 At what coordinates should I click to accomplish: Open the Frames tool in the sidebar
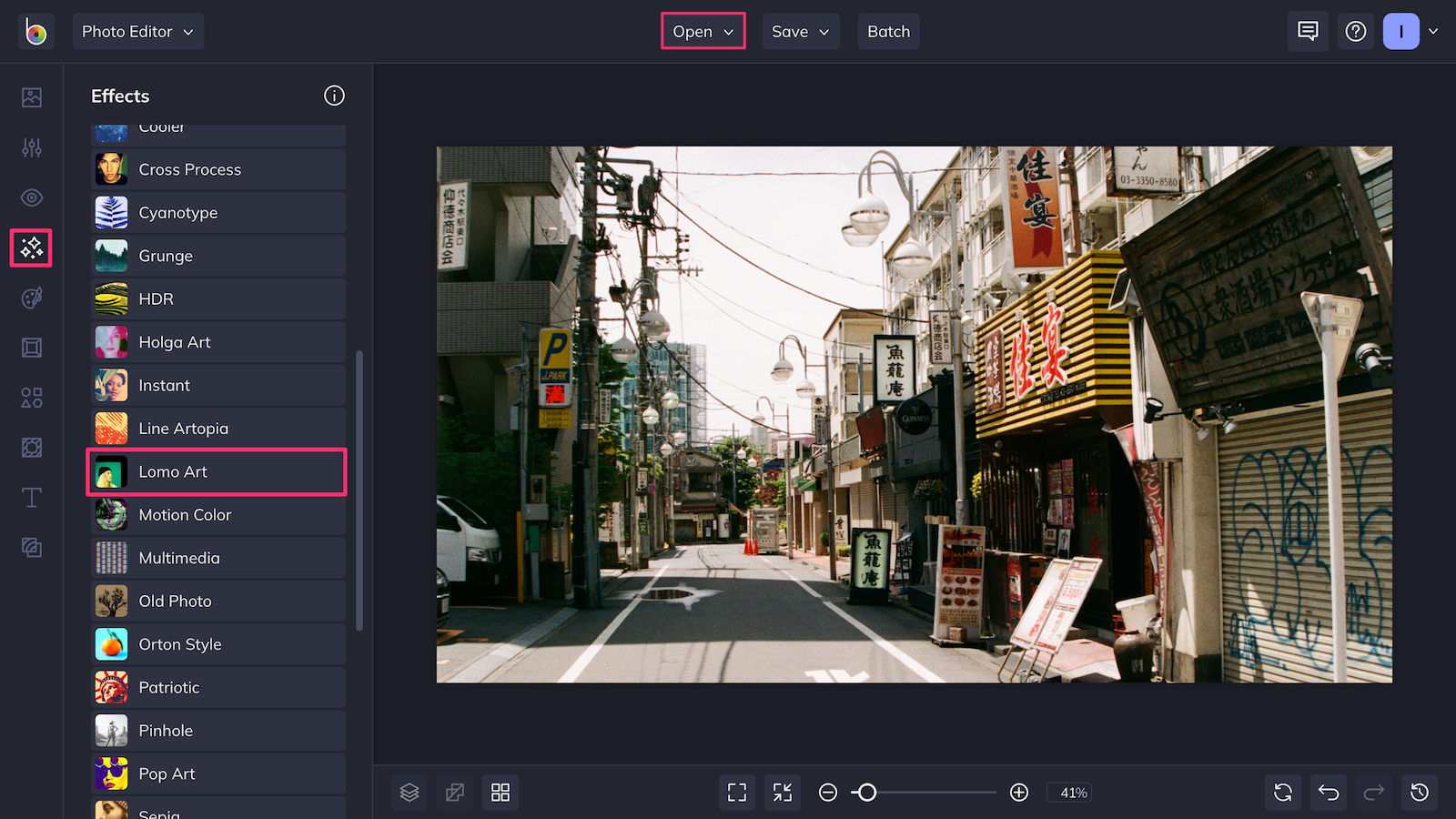click(x=31, y=348)
